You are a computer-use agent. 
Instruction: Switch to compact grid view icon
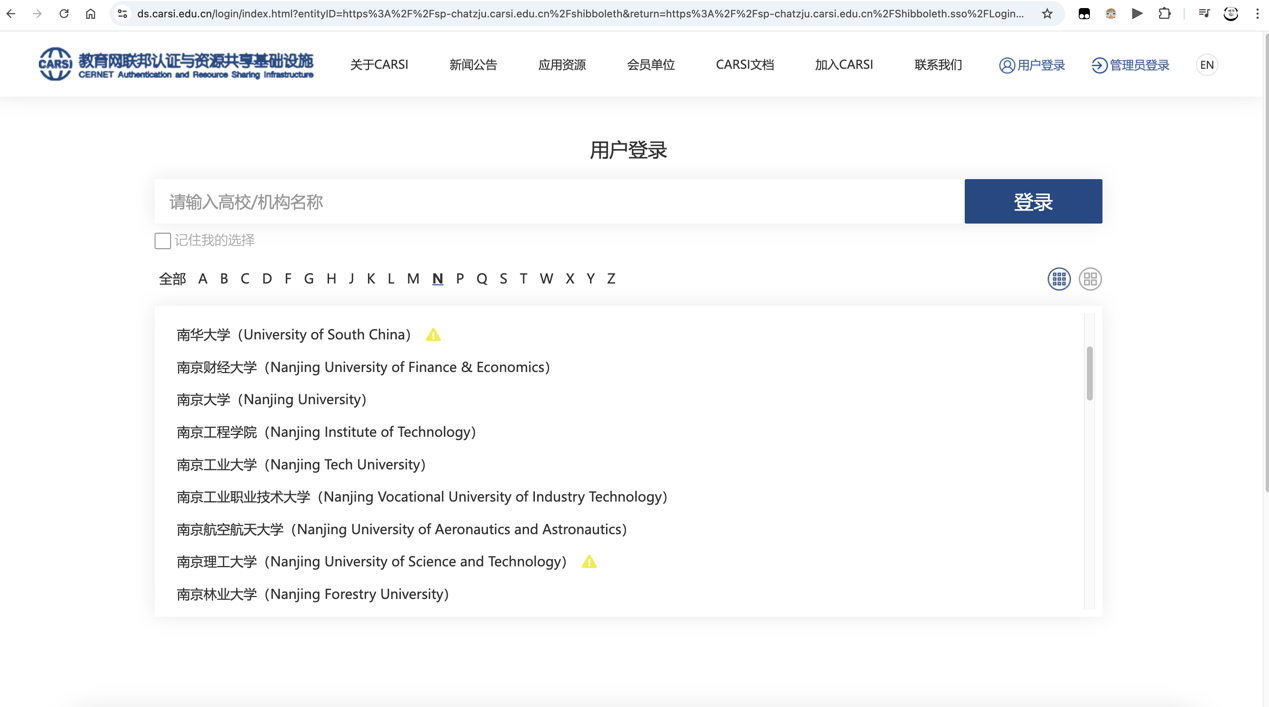tap(1059, 279)
